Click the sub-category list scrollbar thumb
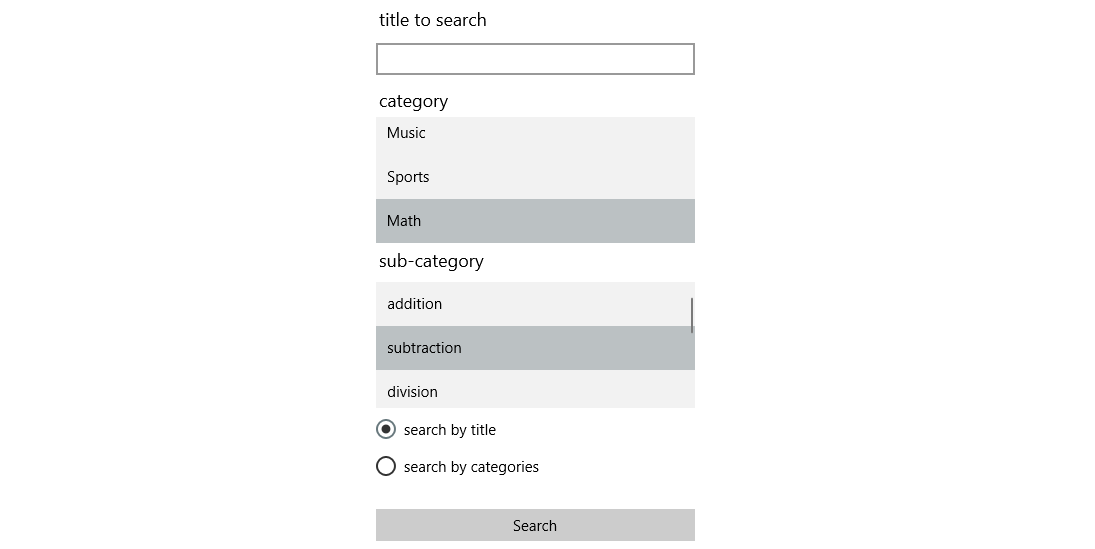Screen dimensions: 1095x549 click(691, 315)
